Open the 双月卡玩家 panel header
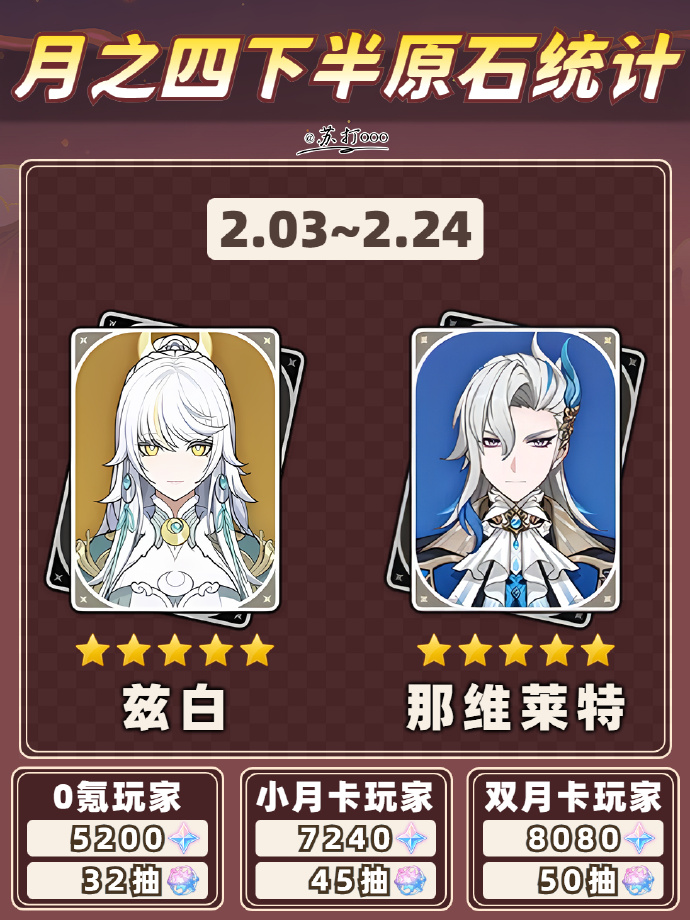Viewport: 690px width, 920px height. [x=573, y=797]
